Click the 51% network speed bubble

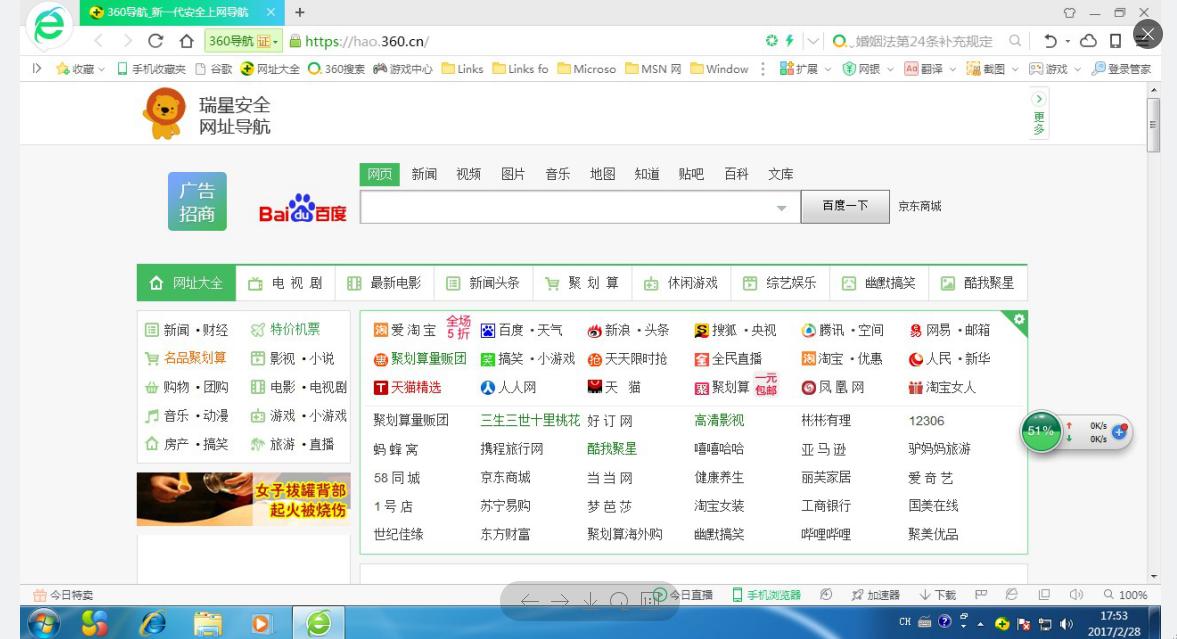pyautogui.click(x=1040, y=431)
